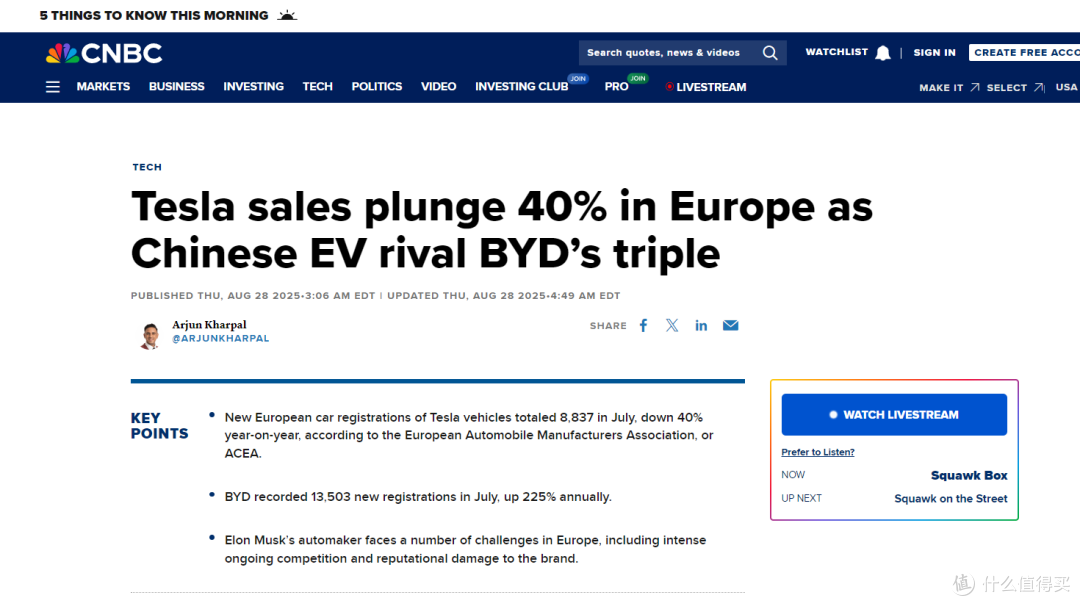
Task: Click the Elon Musk's automaker challenges bullet
Action: pyautogui.click(x=465, y=550)
